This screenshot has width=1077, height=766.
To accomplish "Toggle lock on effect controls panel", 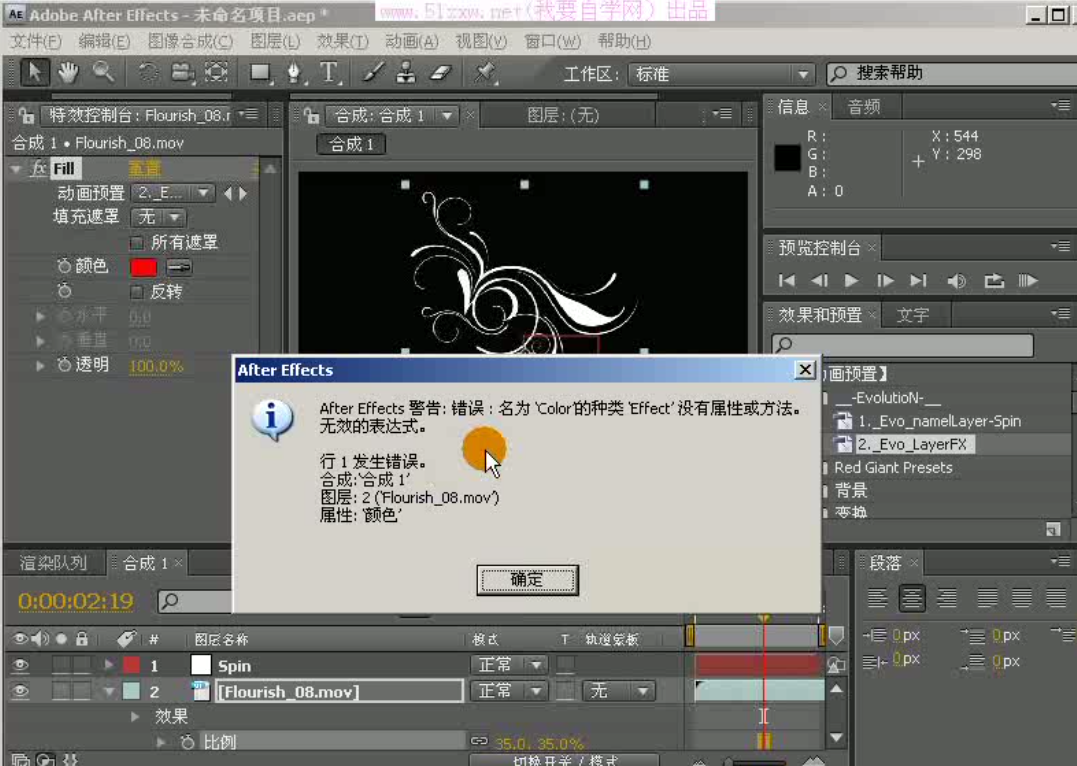I will (x=26, y=115).
